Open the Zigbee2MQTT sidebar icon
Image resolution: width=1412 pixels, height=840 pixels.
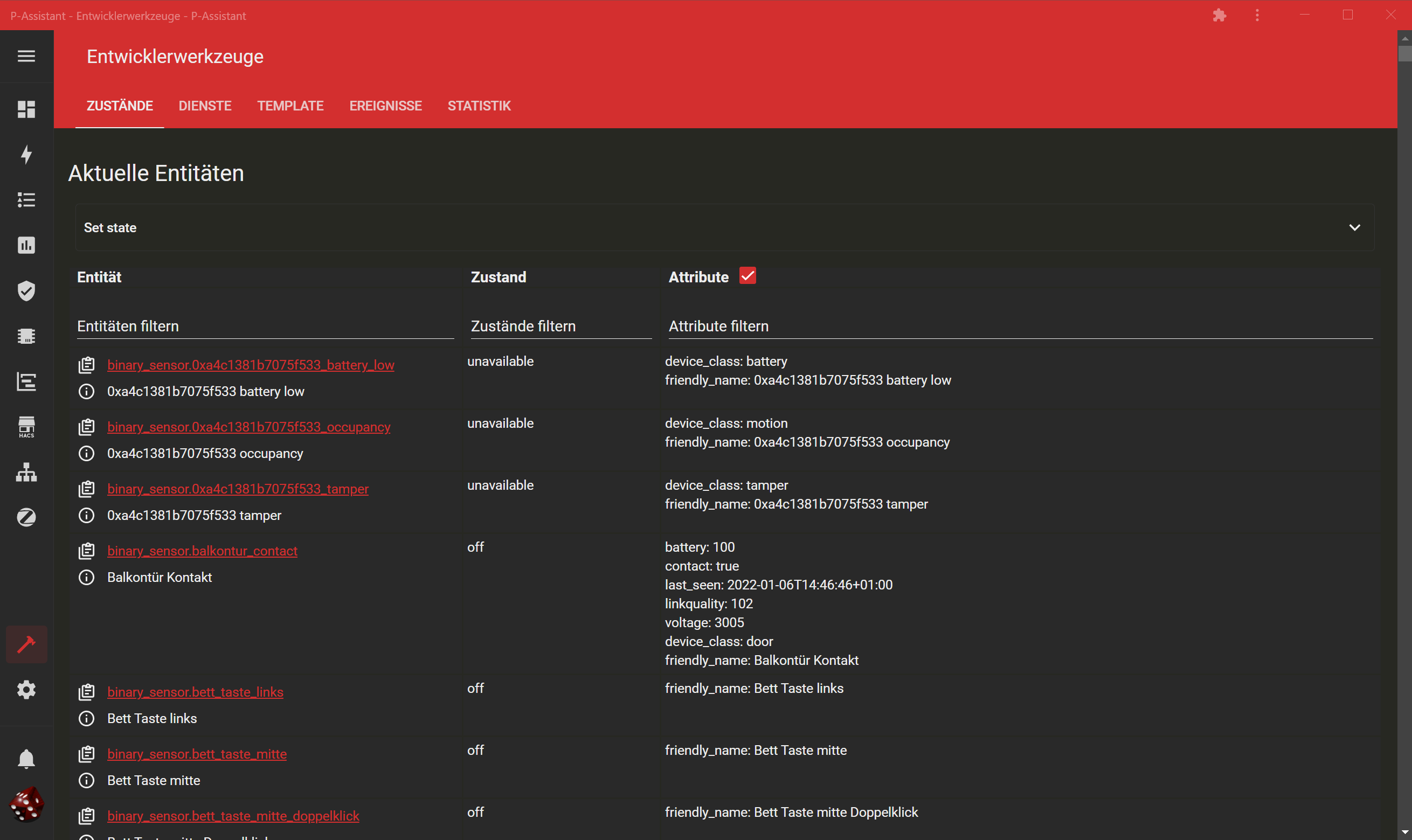26,517
